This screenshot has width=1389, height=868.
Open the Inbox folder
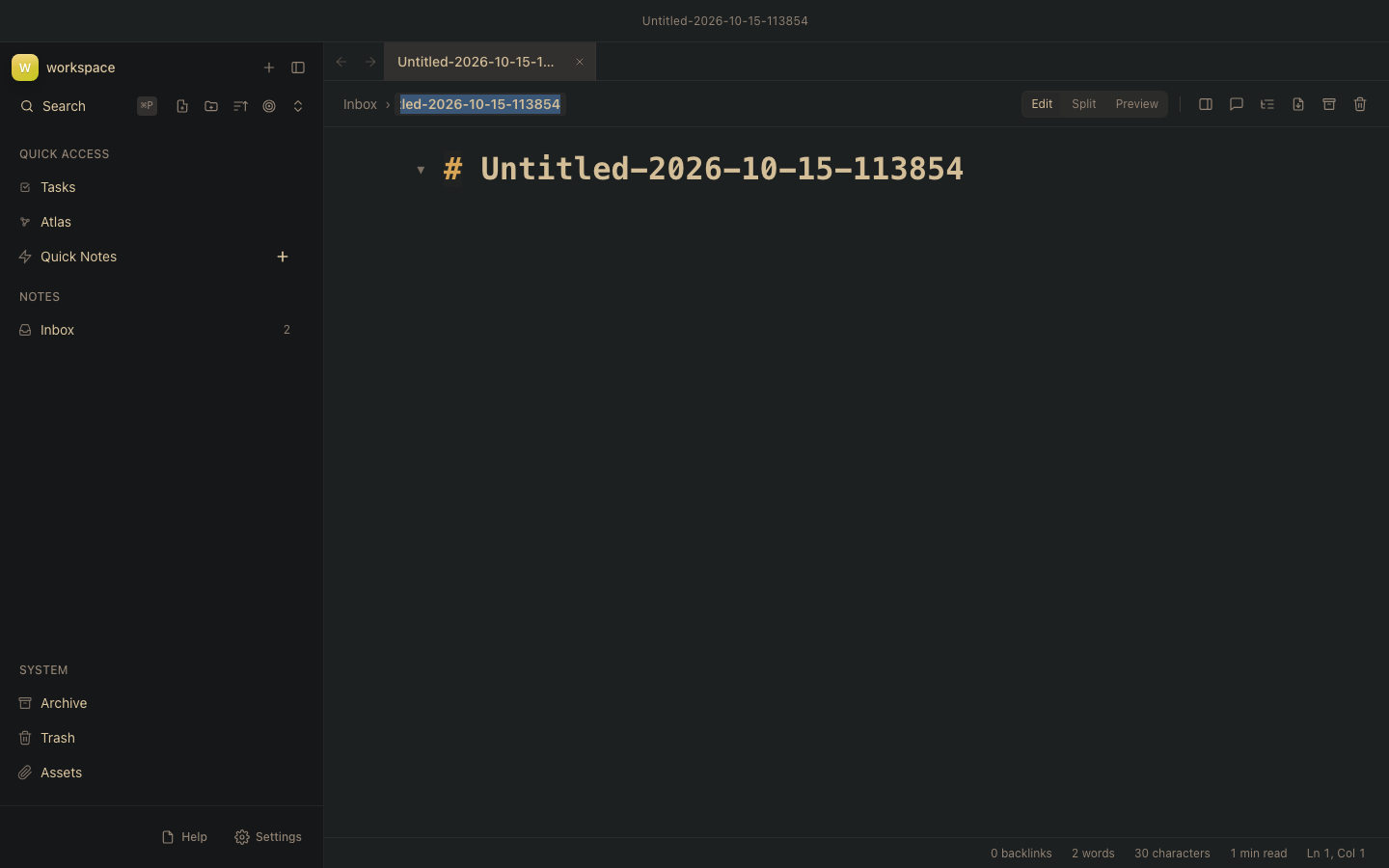pyautogui.click(x=161, y=330)
